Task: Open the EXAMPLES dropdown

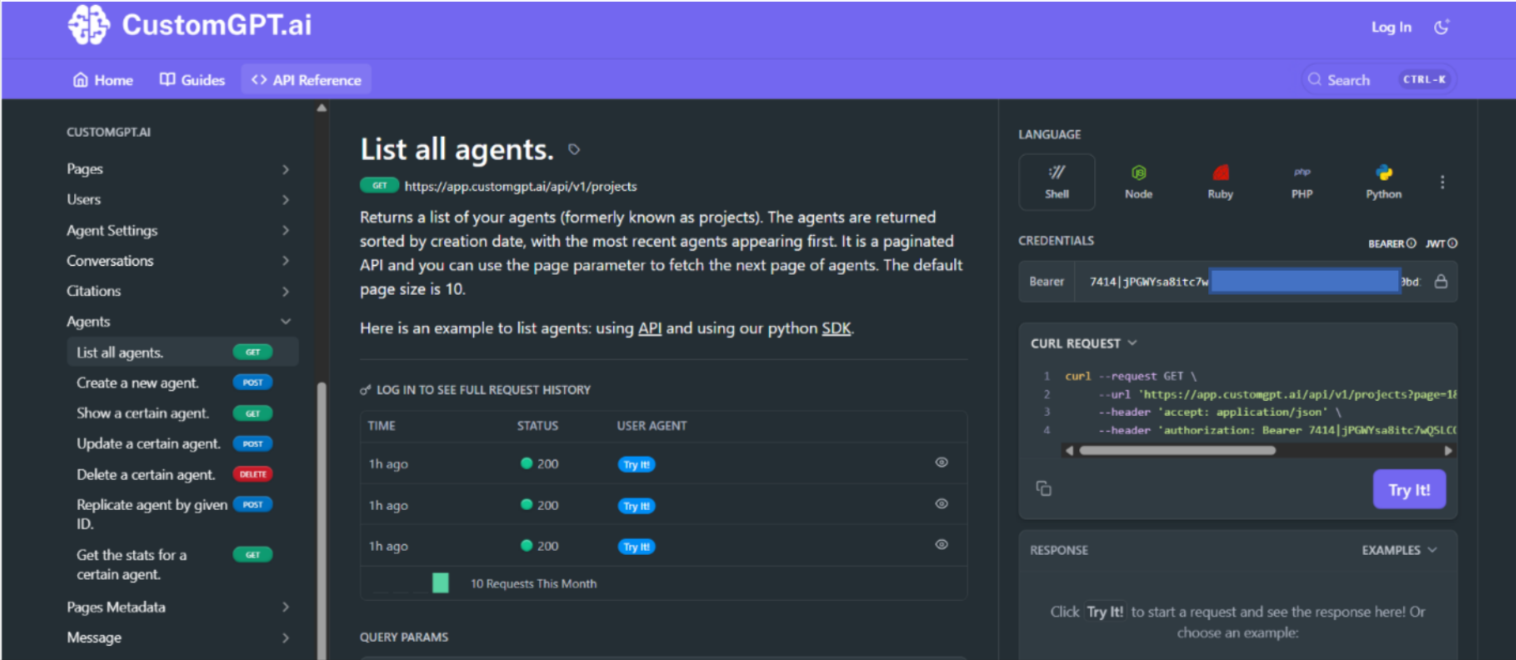Action: coord(1399,550)
